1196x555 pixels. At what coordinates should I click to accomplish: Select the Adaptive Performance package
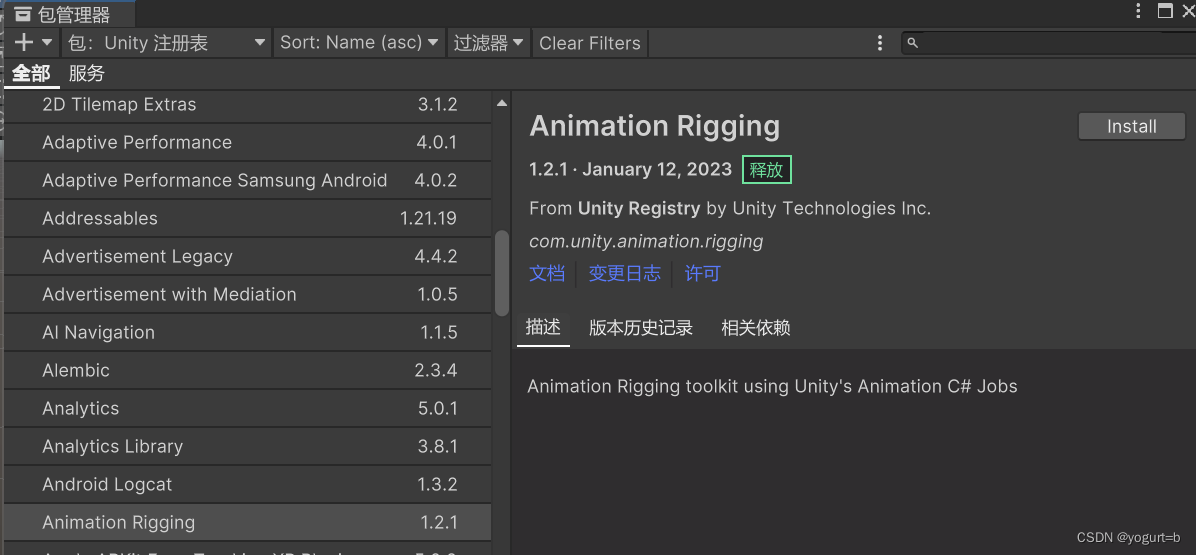point(248,143)
